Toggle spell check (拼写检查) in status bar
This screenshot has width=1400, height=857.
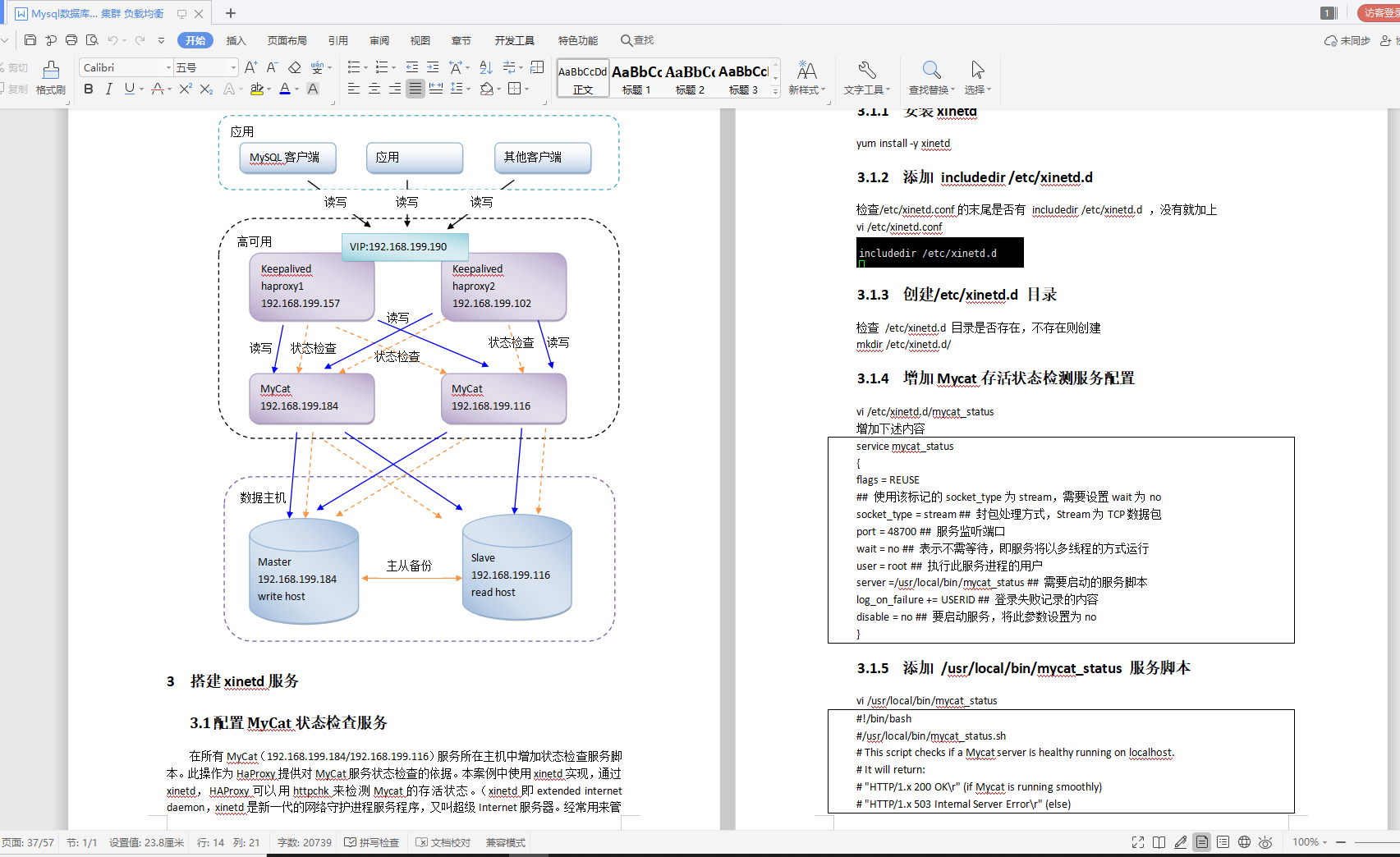pos(373,841)
